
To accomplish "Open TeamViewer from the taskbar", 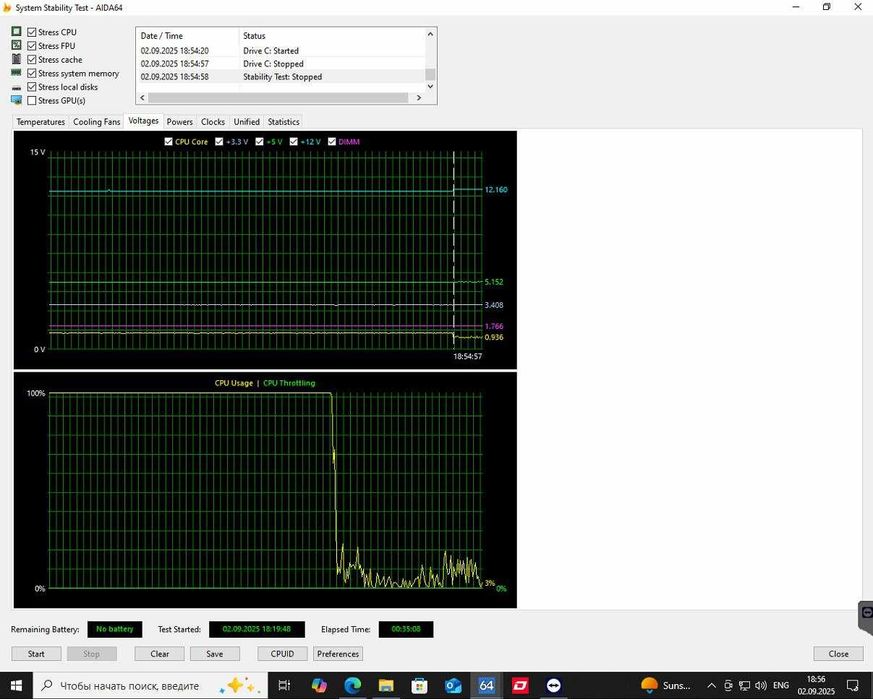I will 553,685.
